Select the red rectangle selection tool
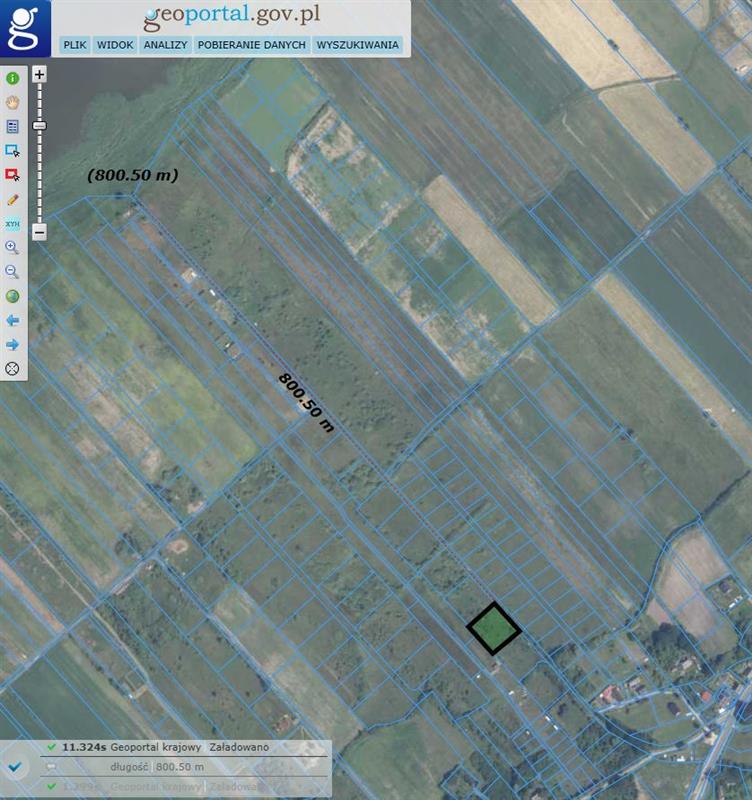 (x=13, y=175)
